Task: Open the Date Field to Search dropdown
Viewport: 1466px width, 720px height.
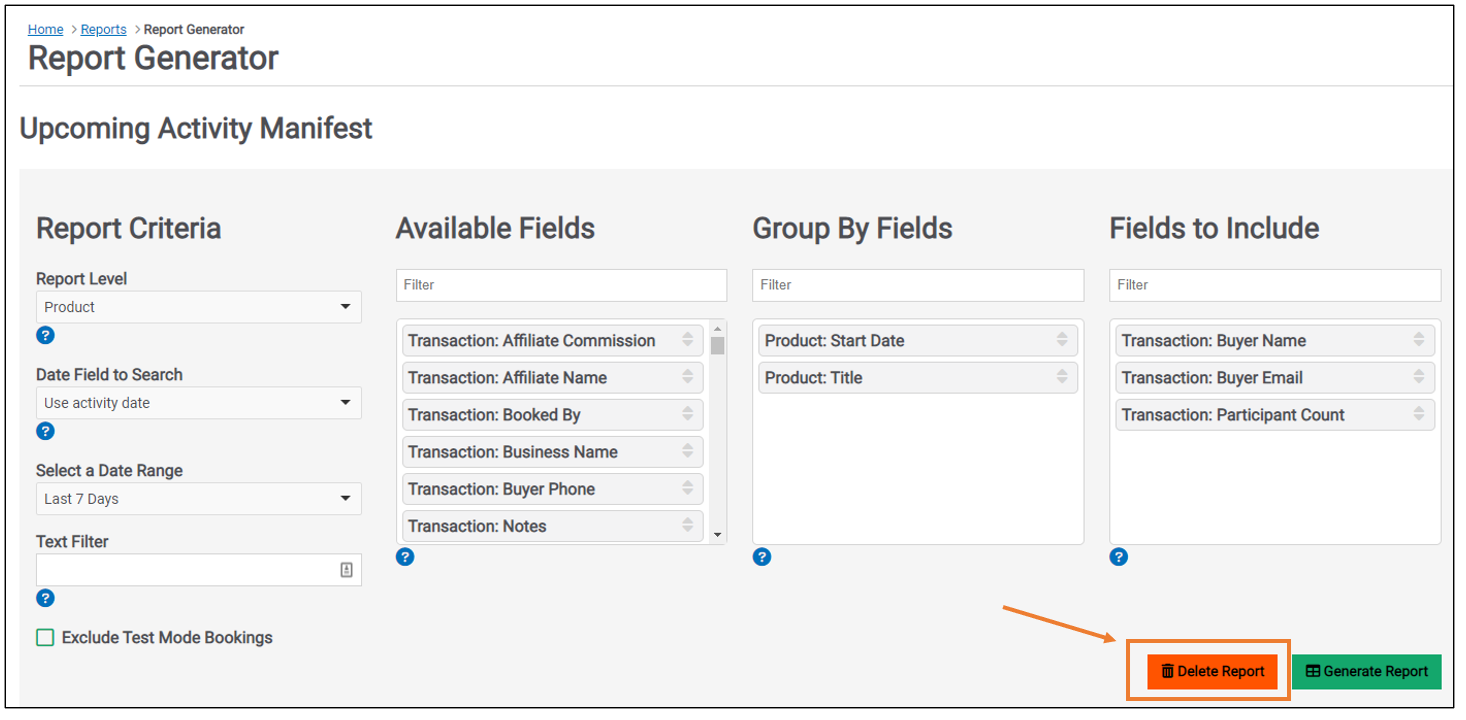Action: (x=199, y=403)
